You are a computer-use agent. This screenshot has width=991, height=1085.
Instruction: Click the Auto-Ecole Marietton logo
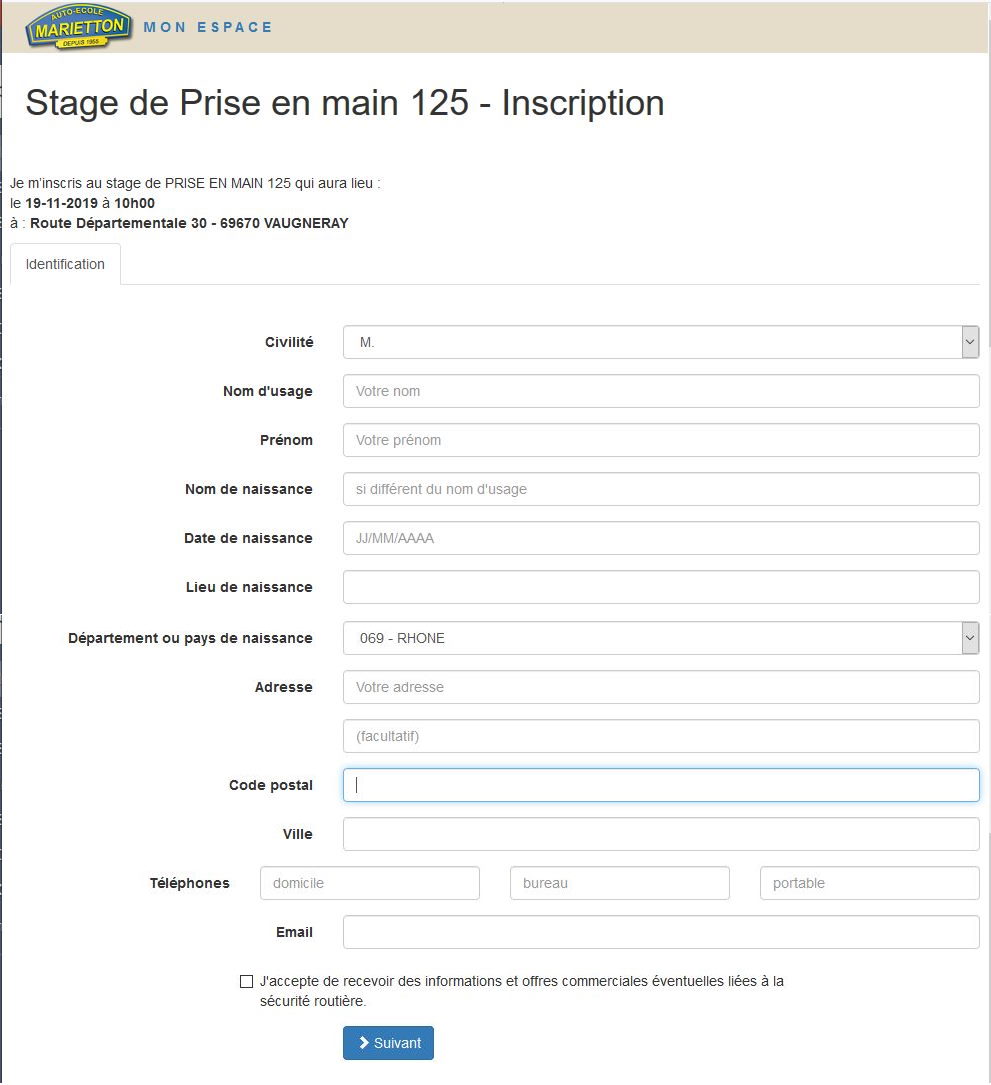pos(80,27)
